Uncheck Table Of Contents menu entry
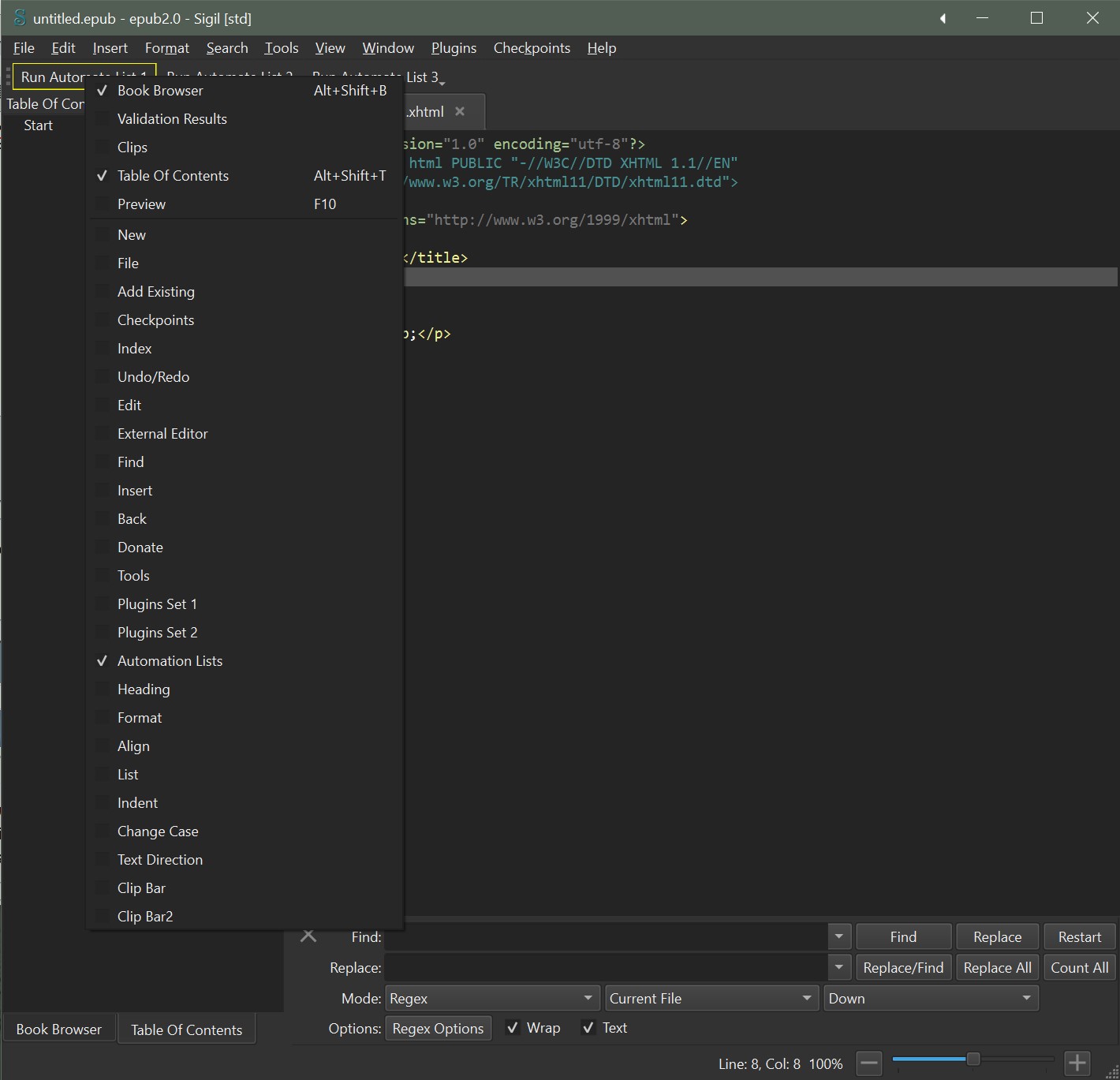The height and width of the screenshot is (1080, 1120). click(245, 176)
